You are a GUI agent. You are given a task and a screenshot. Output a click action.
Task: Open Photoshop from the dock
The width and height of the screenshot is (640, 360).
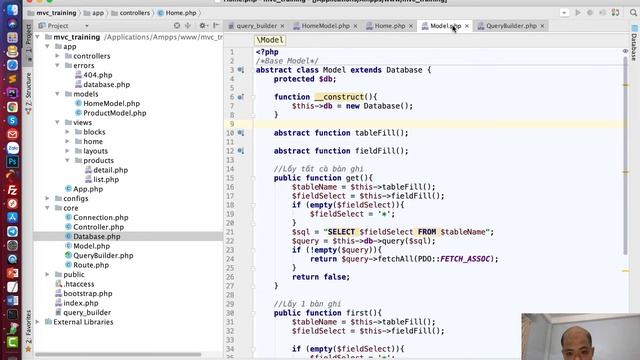click(x=12, y=162)
